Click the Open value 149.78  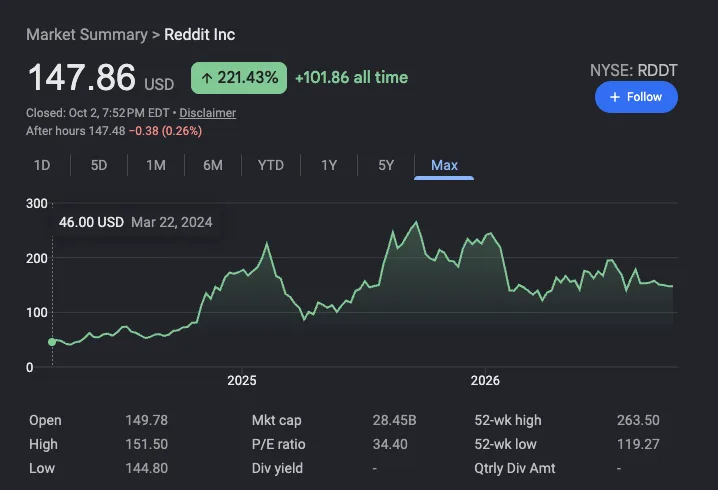(x=147, y=420)
